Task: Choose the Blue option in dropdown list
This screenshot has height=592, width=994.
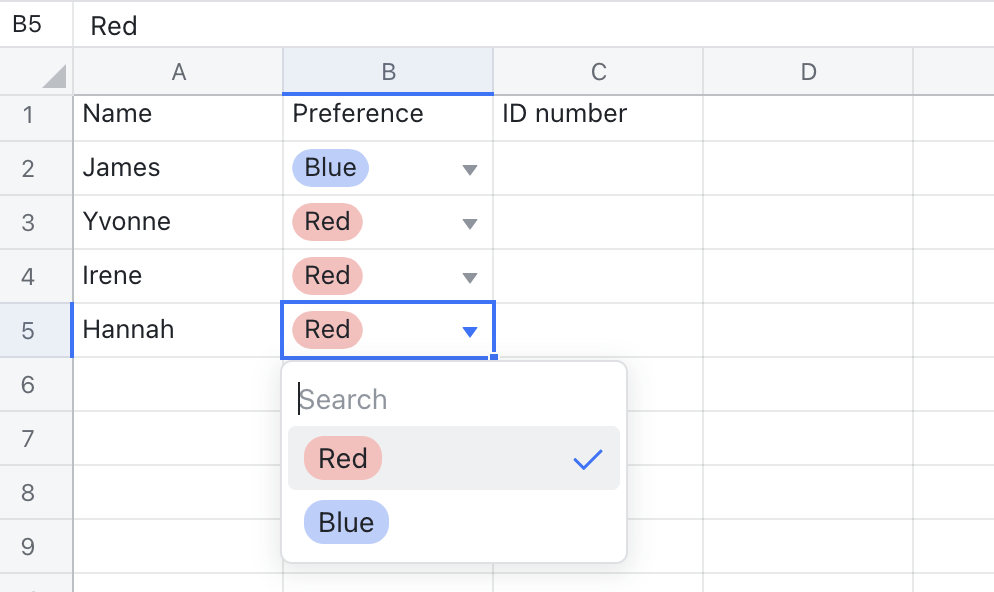Action: [x=346, y=522]
